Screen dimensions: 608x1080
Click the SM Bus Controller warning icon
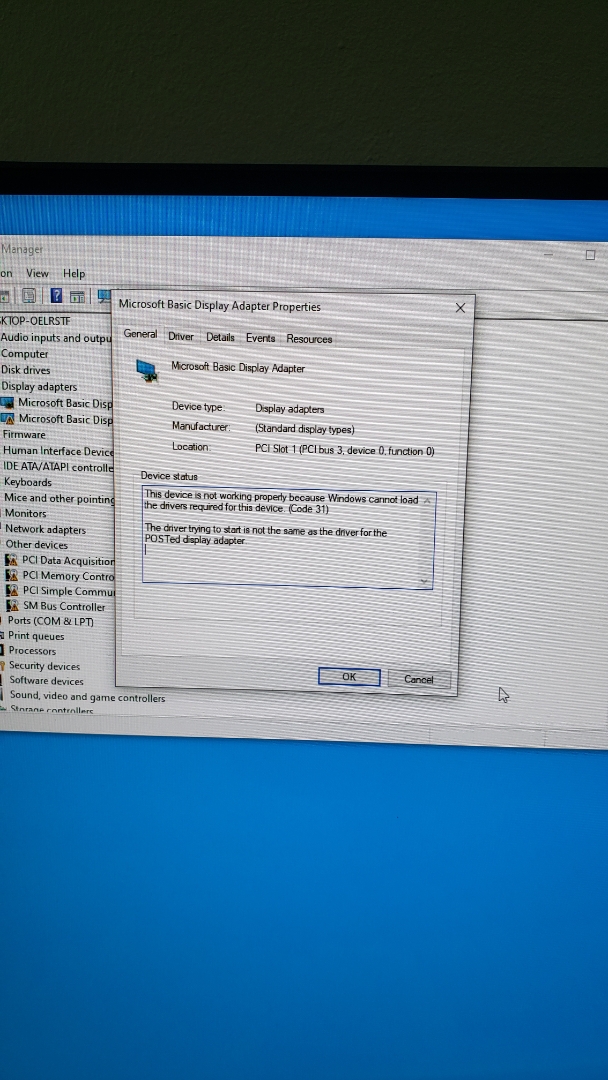13,606
